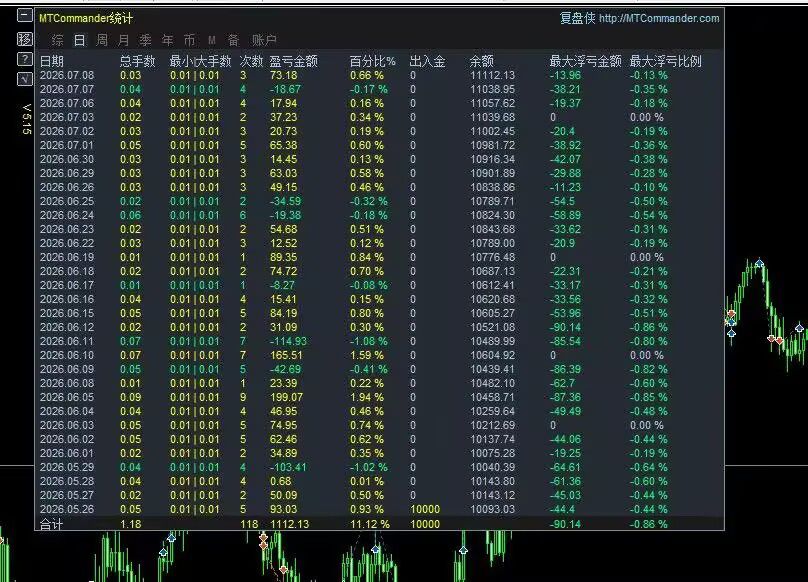
Task: Click the 最大浮亏比例 column header
Action: [x=665, y=61]
